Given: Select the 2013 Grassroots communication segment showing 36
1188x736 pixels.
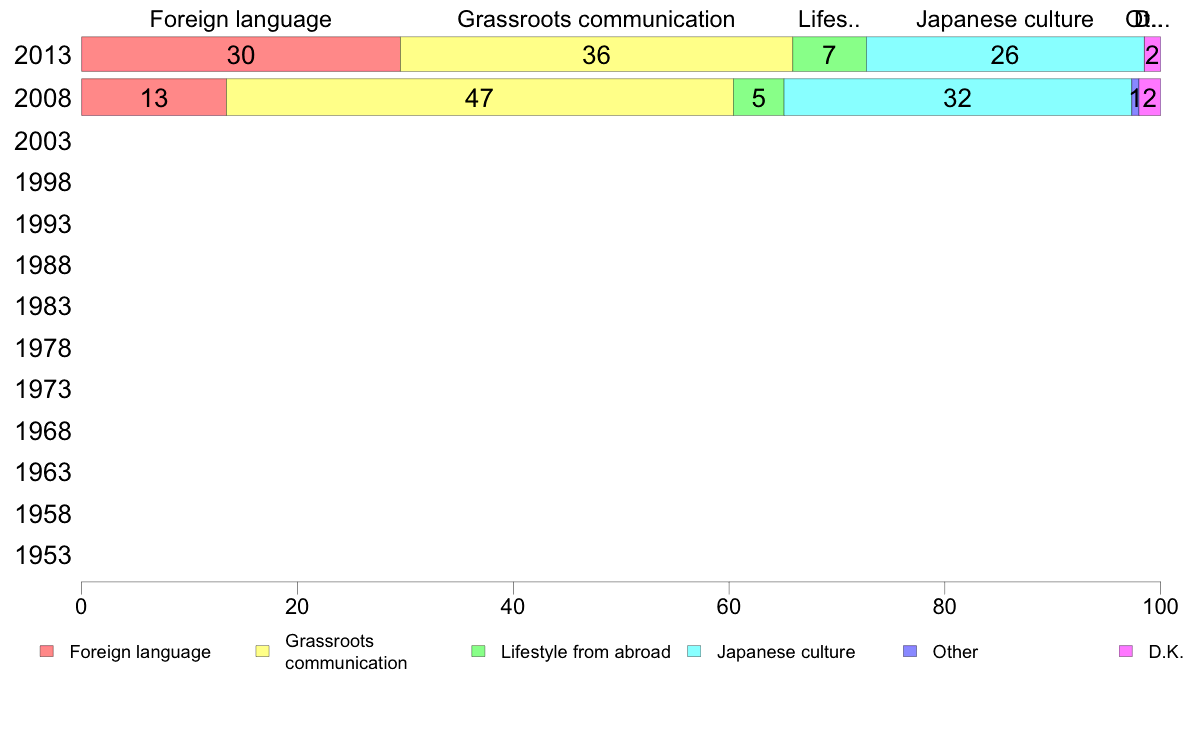Looking at the screenshot, I should (x=596, y=55).
